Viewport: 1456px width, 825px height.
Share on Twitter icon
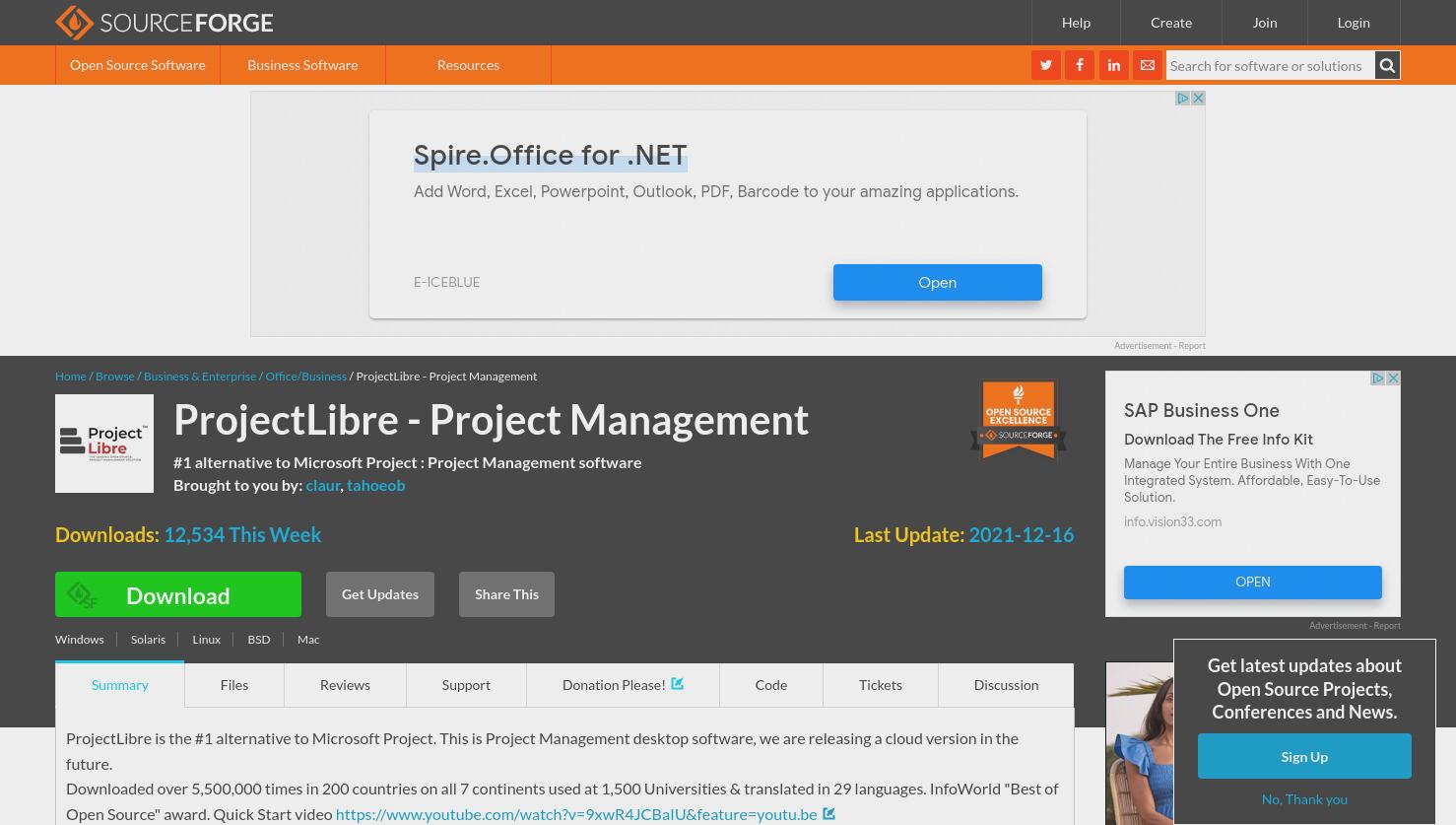1046,65
